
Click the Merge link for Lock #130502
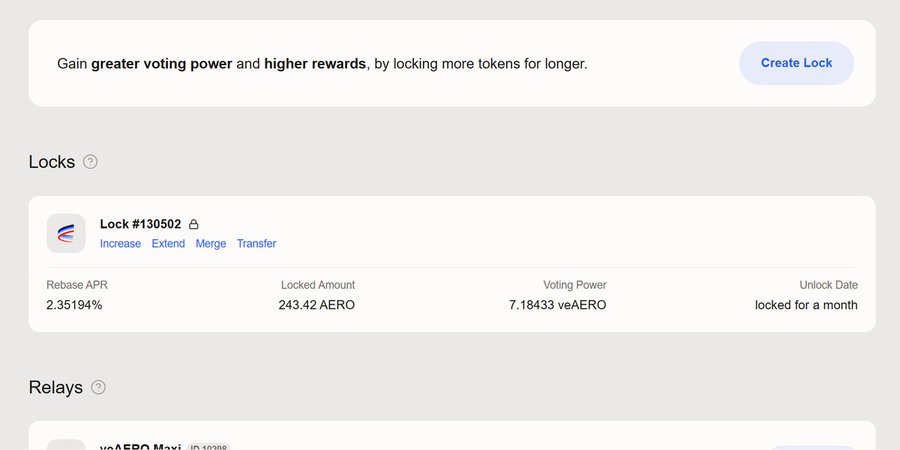click(211, 243)
